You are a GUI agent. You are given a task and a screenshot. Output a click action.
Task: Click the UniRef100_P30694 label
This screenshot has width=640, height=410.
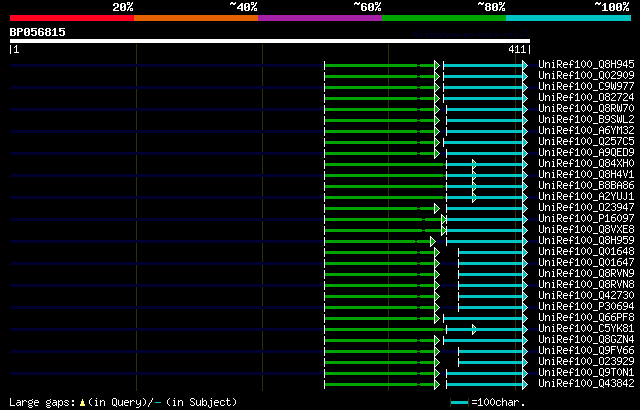(x=586, y=307)
